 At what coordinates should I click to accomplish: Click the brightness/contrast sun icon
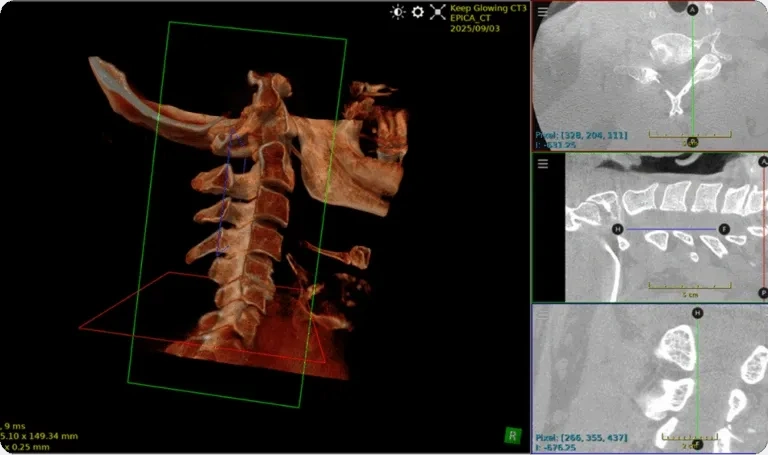click(398, 12)
